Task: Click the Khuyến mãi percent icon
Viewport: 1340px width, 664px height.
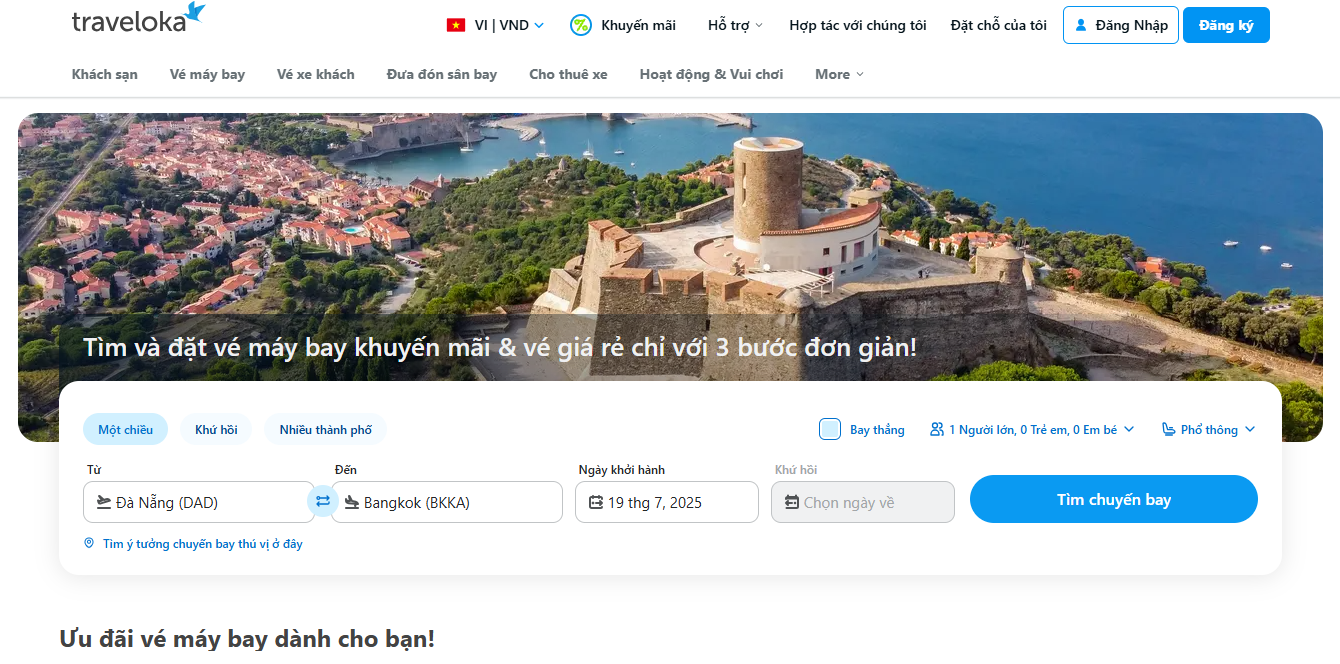Action: 581,25
